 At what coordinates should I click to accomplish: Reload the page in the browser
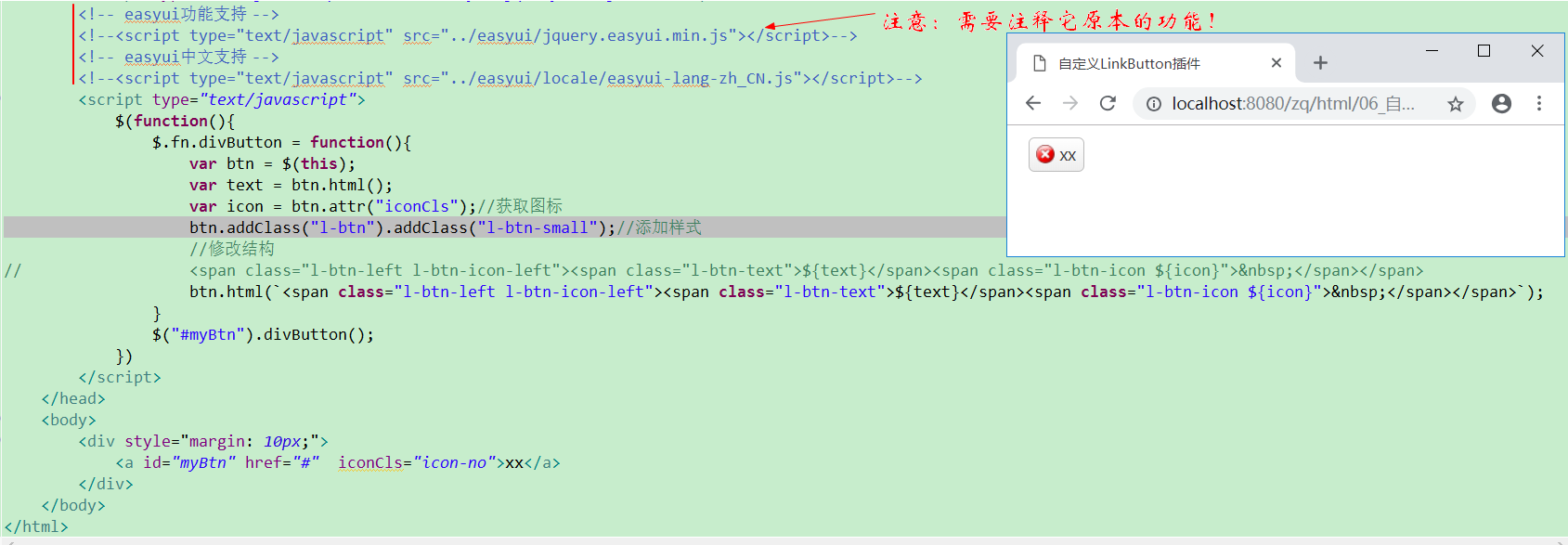1108,103
